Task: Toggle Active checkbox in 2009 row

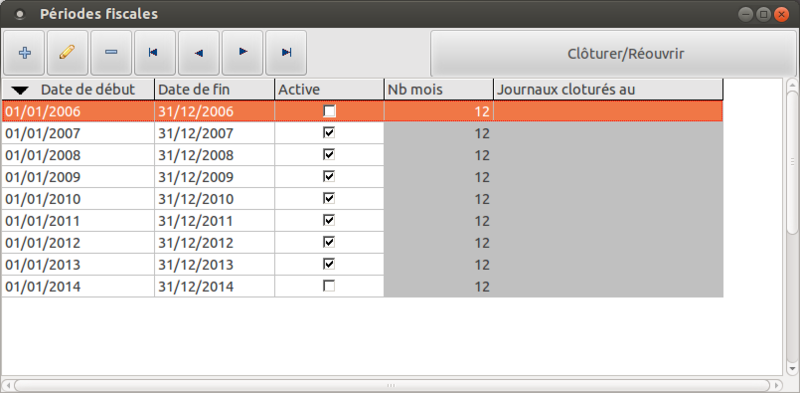Action: pyautogui.click(x=330, y=177)
